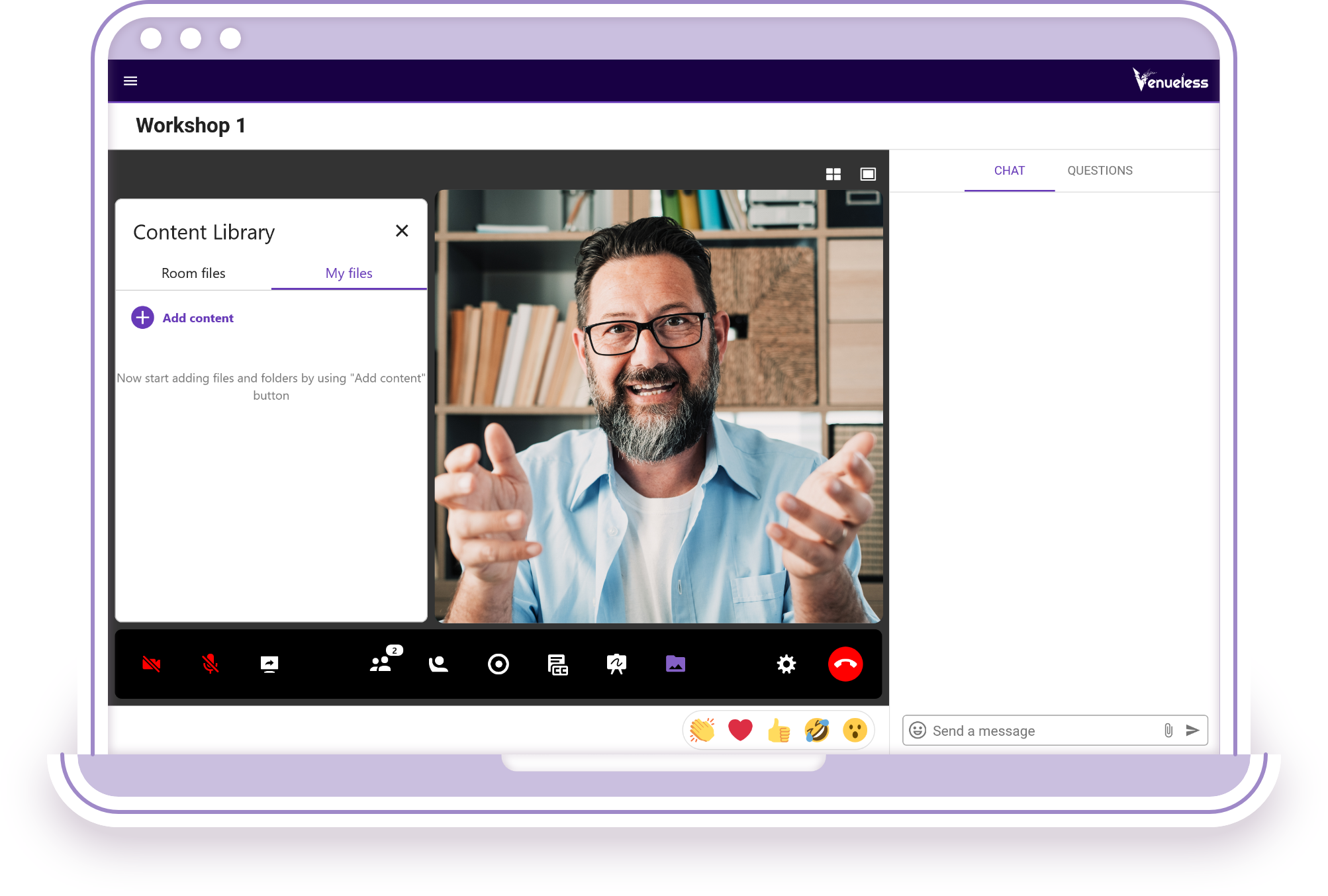This screenshot has width=1328, height=896.
Task: Click the Add content plus icon
Action: click(142, 318)
